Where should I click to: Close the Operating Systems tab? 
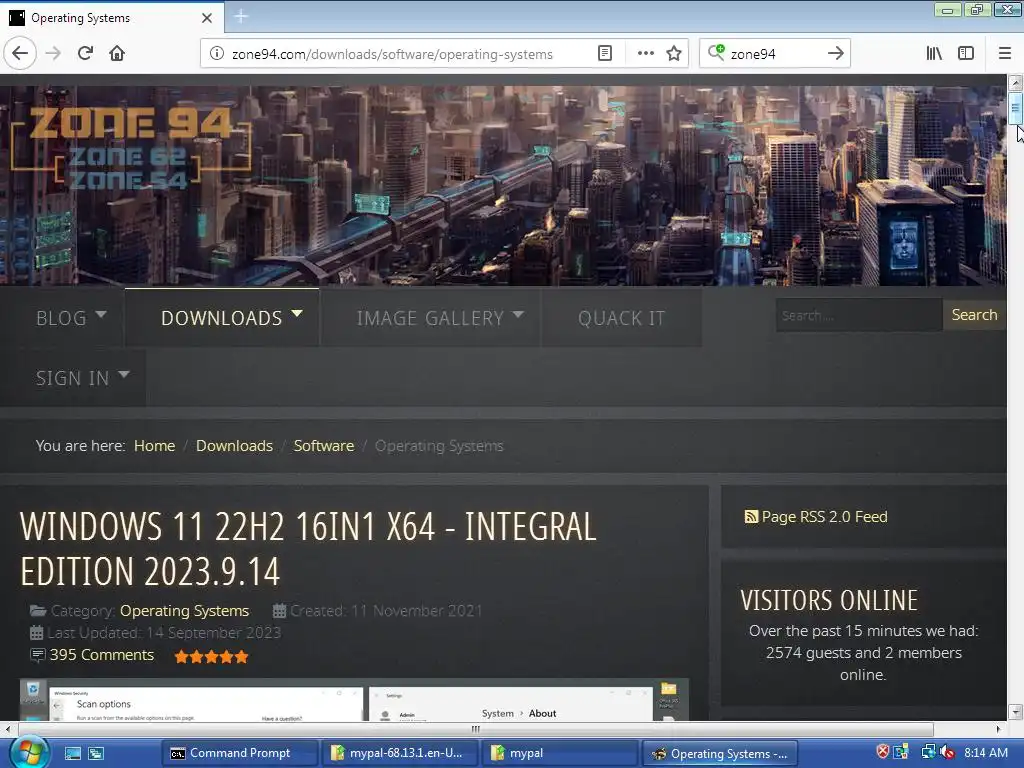coord(206,18)
